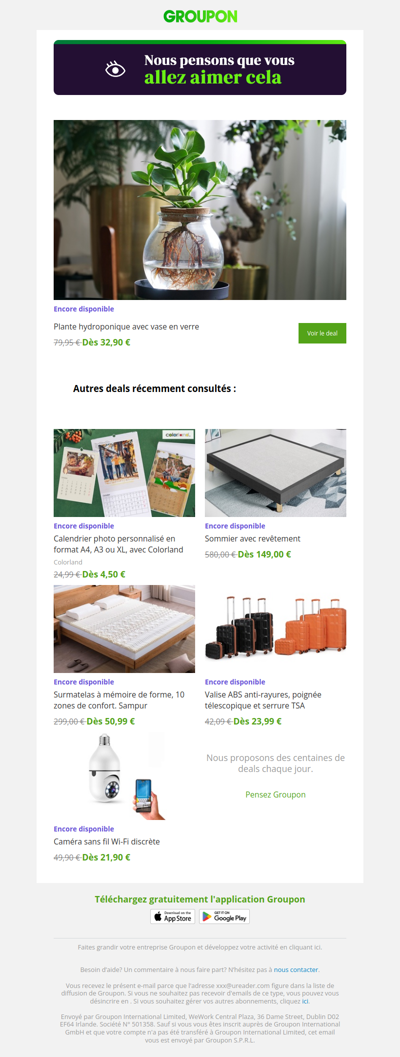Click 'Nous pensons que vous allez aimer cela' banner
Screen dimensions: 400x1057
point(200,67)
